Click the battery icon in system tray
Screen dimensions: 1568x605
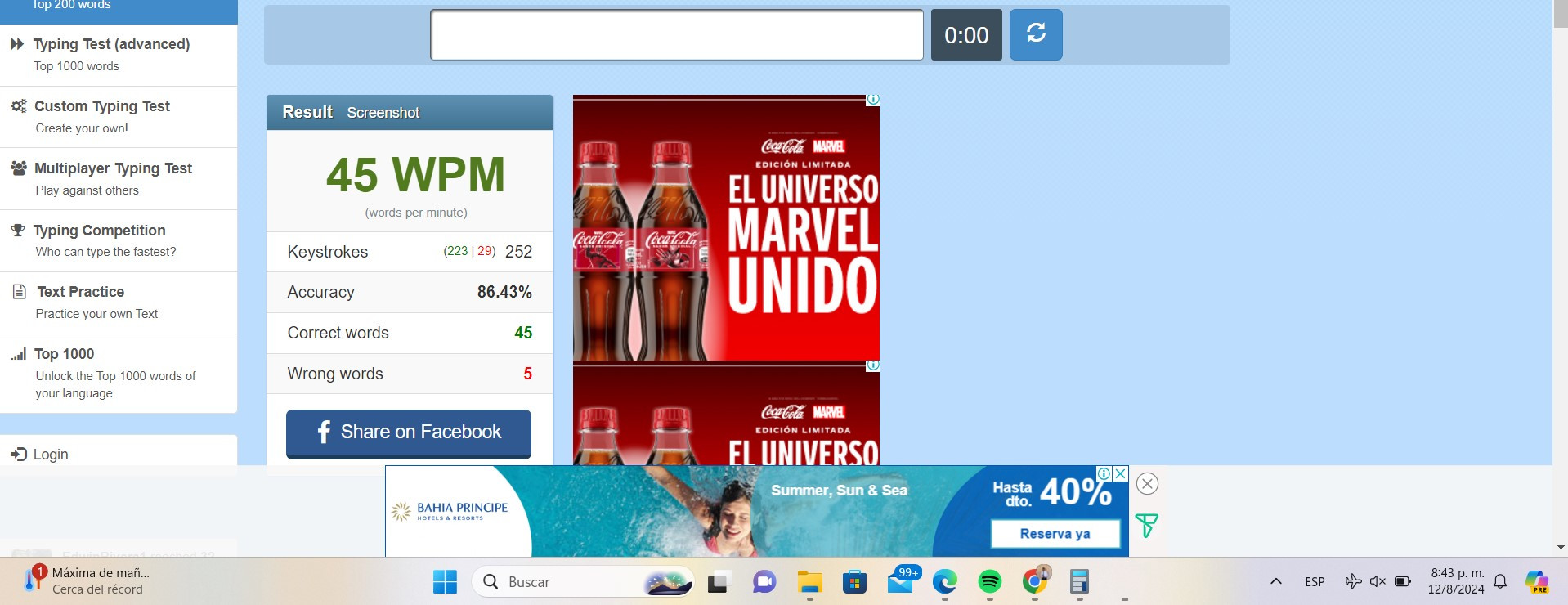coord(1403,582)
